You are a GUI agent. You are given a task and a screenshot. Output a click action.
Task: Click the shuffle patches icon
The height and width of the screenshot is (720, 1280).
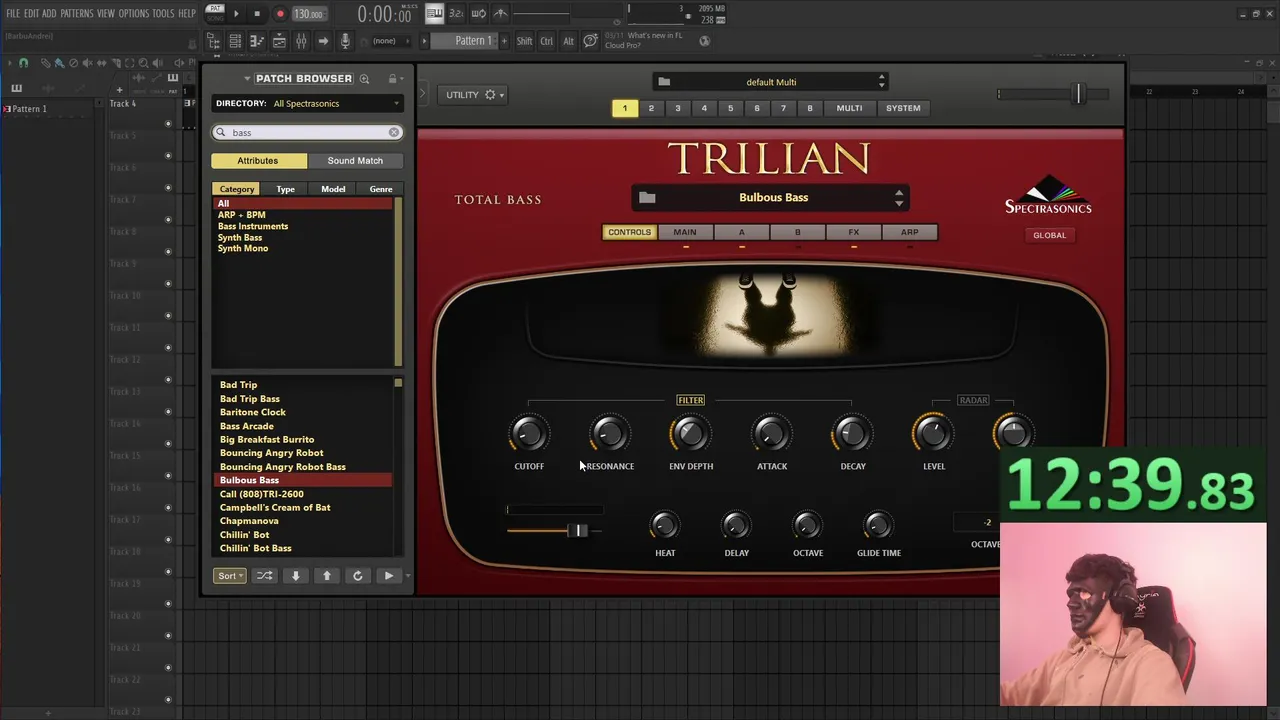(264, 575)
